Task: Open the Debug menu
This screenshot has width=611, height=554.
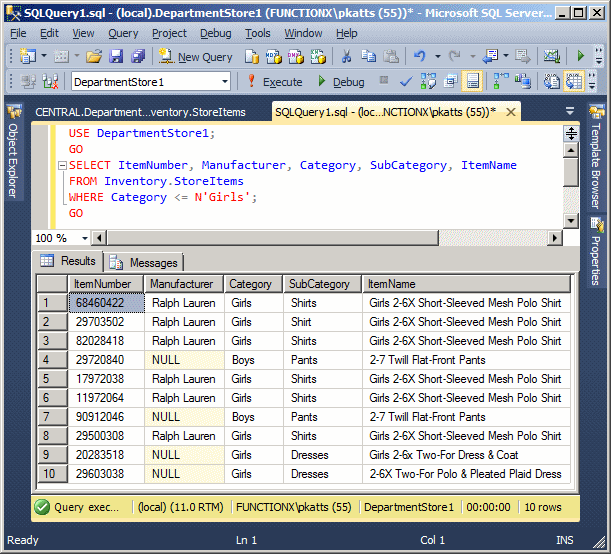Action: tap(215, 34)
